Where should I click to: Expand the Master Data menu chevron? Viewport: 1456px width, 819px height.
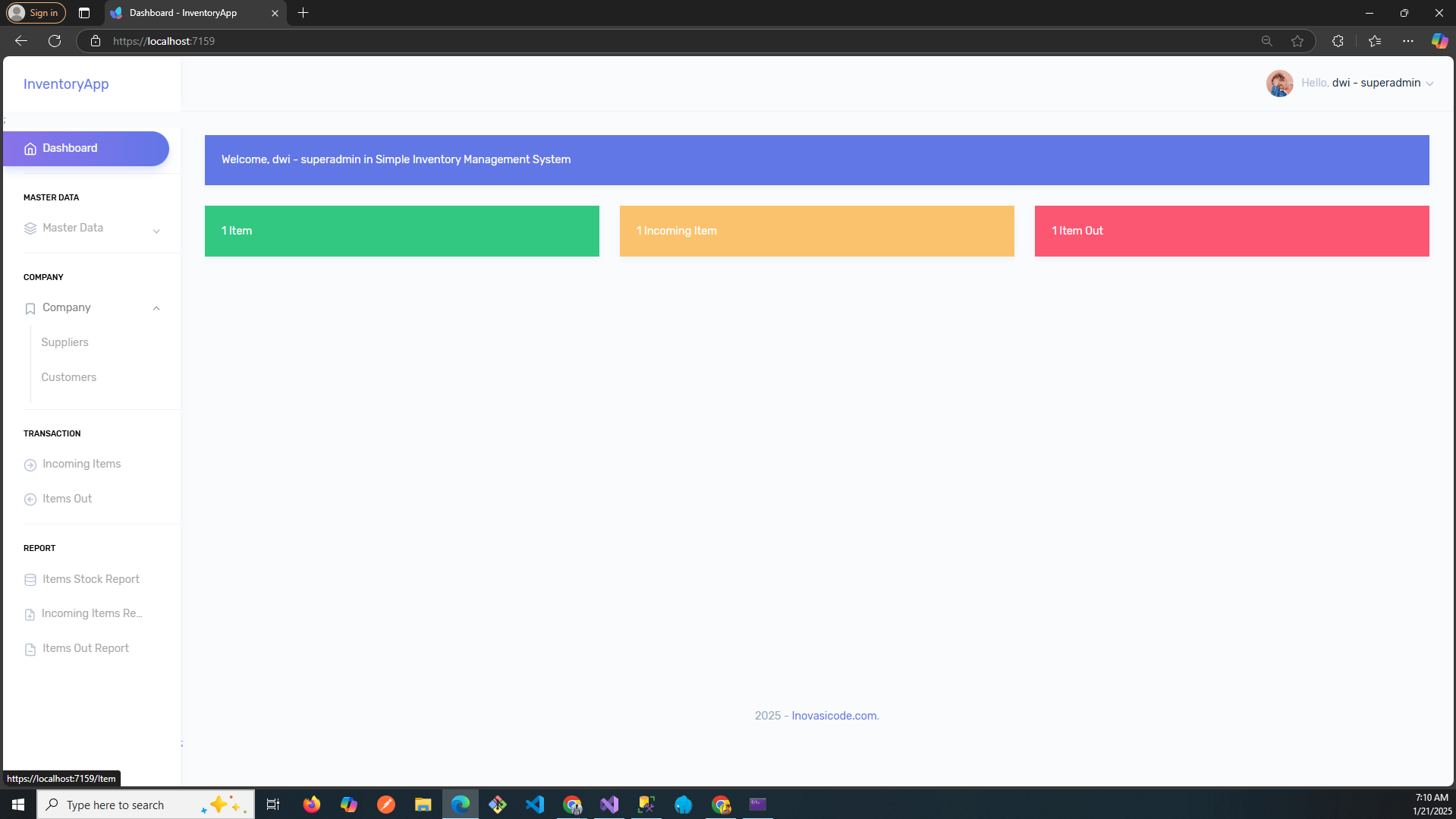click(156, 231)
